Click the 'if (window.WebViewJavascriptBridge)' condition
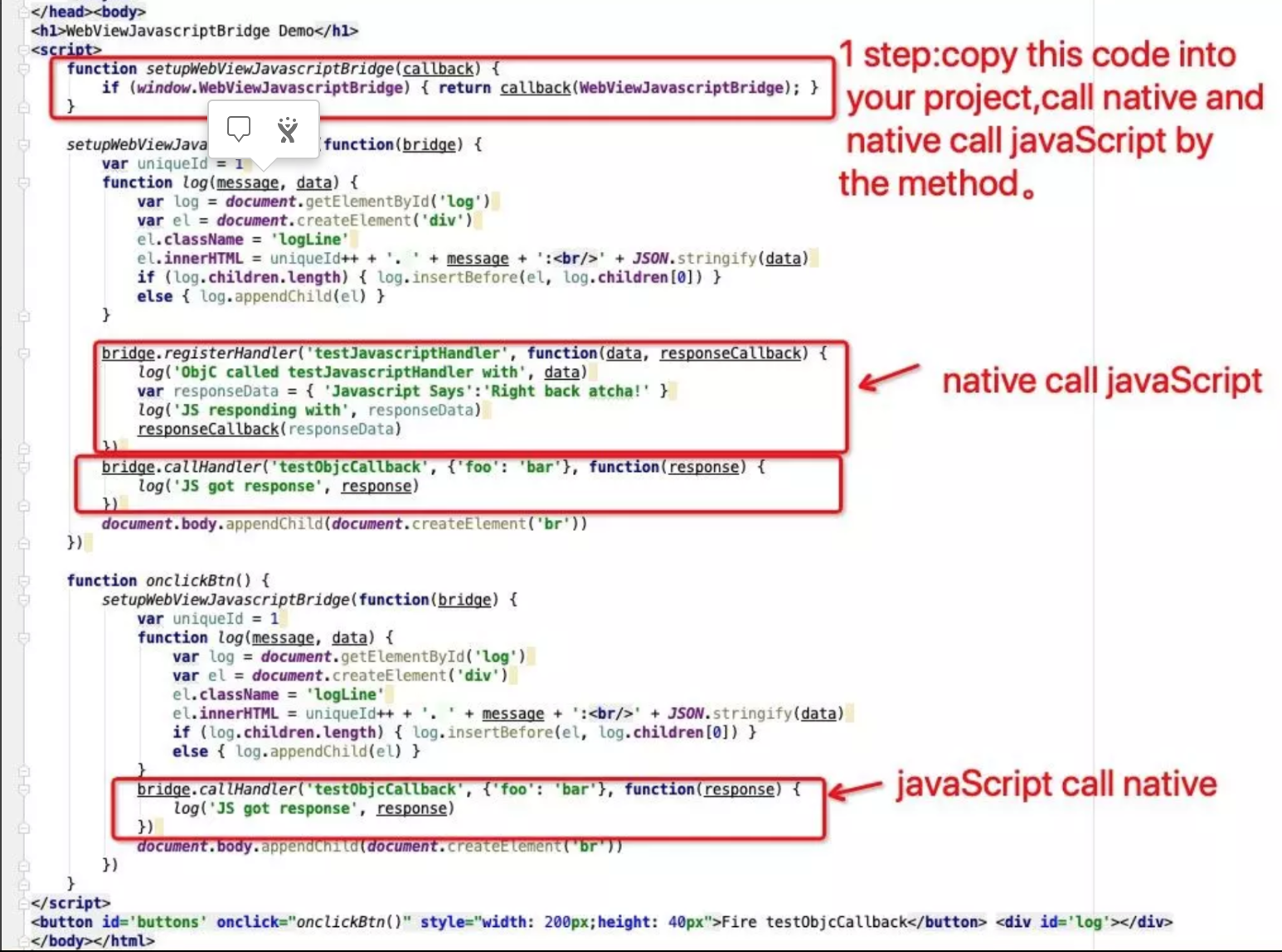The image size is (1282, 952). (256, 88)
